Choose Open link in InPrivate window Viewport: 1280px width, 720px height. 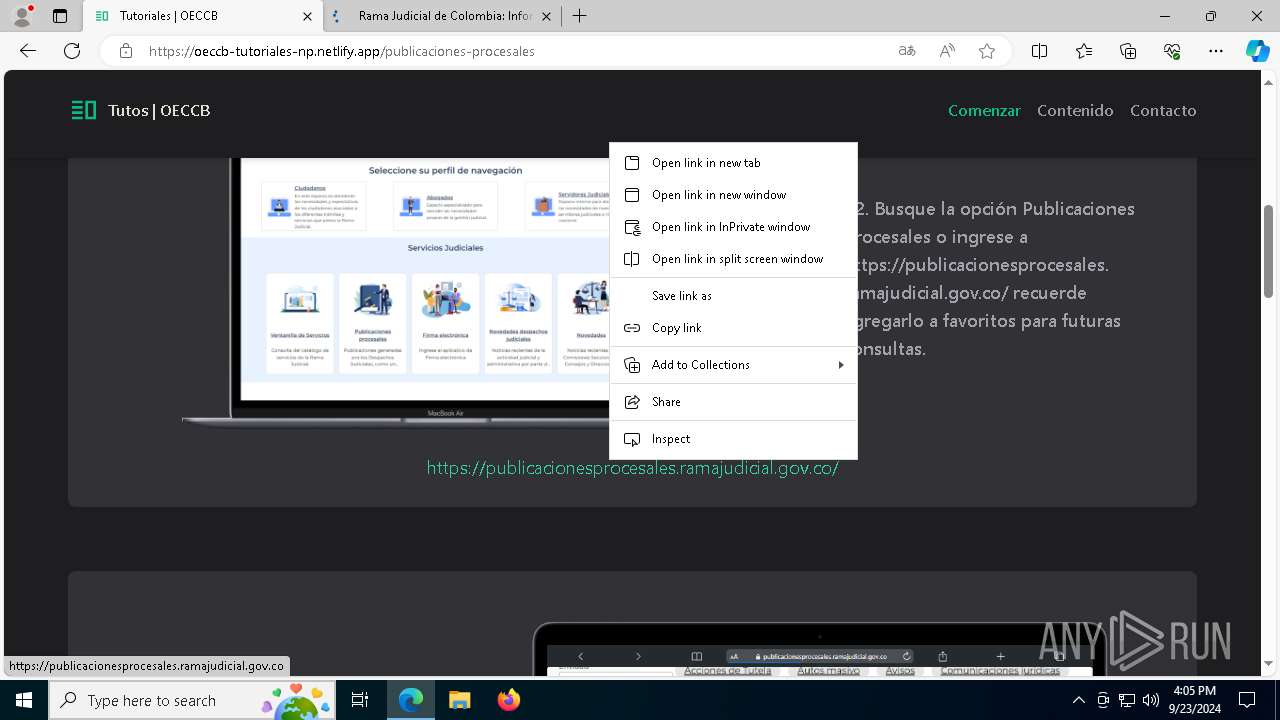[733, 227]
